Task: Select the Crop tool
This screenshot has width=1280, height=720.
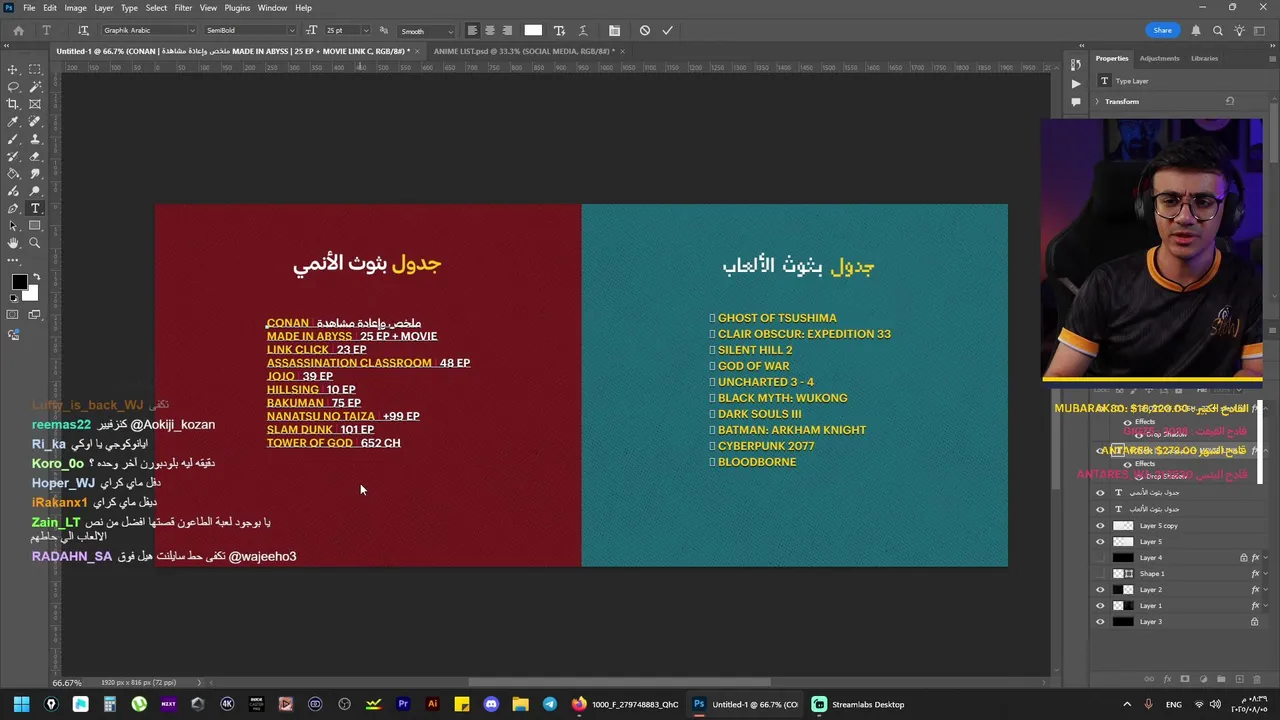Action: coord(13,104)
